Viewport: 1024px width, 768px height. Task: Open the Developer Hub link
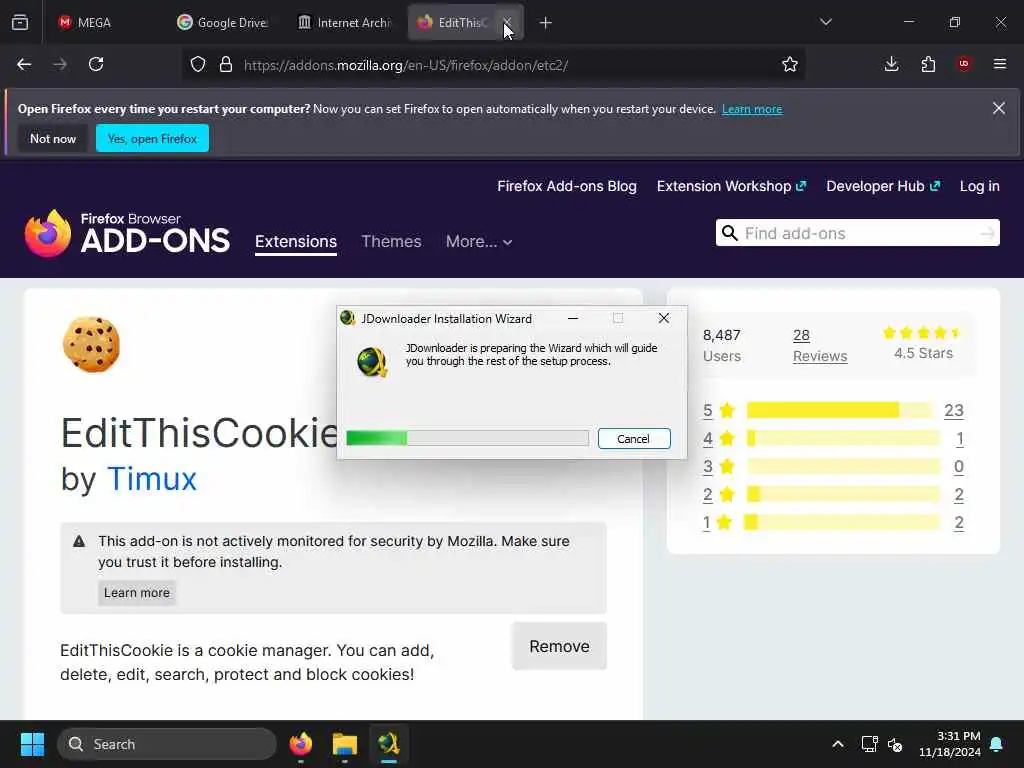883,186
